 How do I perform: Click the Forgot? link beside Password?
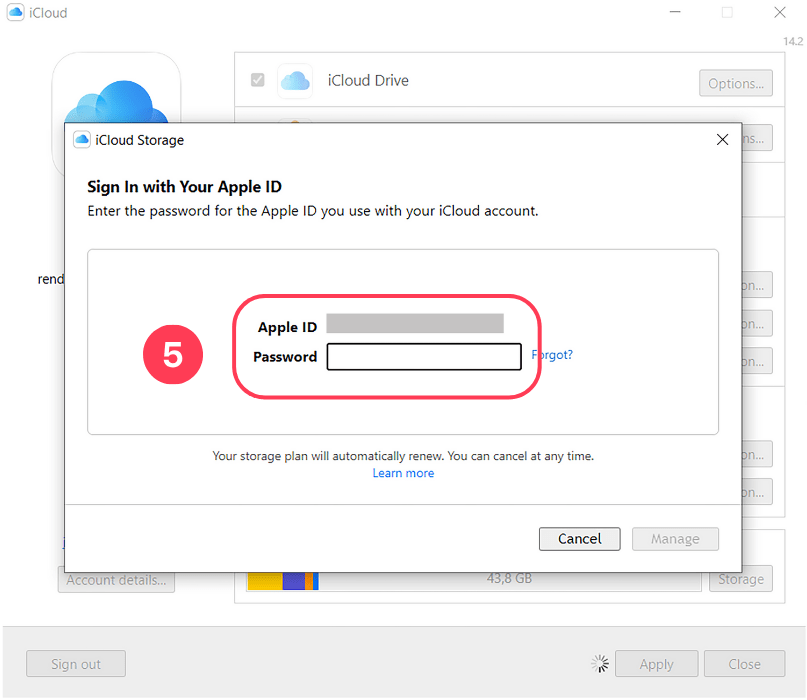[552, 355]
